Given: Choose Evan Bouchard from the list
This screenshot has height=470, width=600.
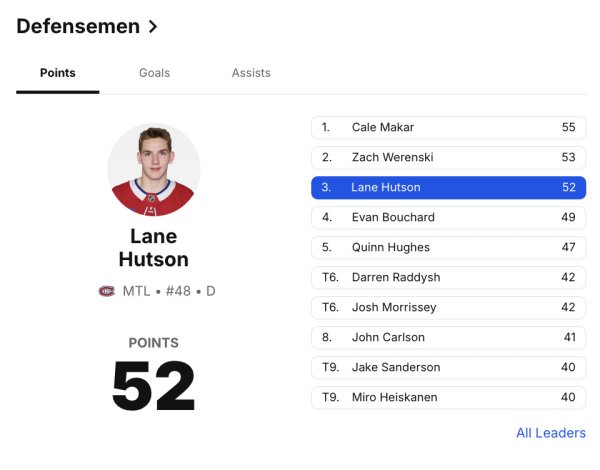Looking at the screenshot, I should (448, 218).
